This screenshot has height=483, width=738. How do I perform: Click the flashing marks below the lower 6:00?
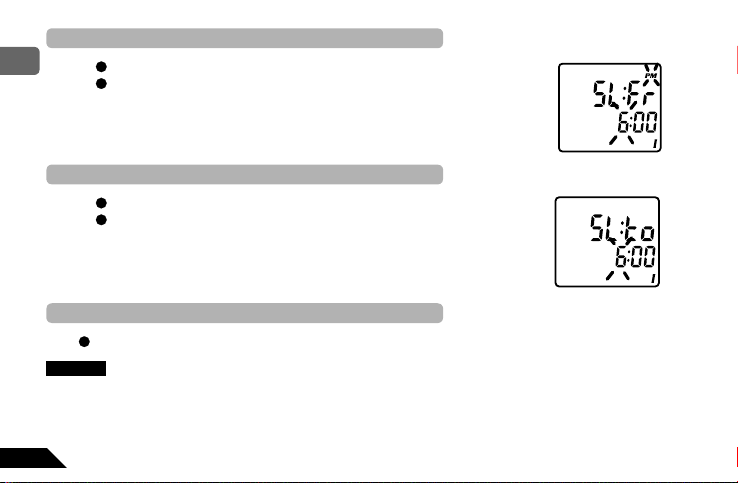tap(618, 275)
